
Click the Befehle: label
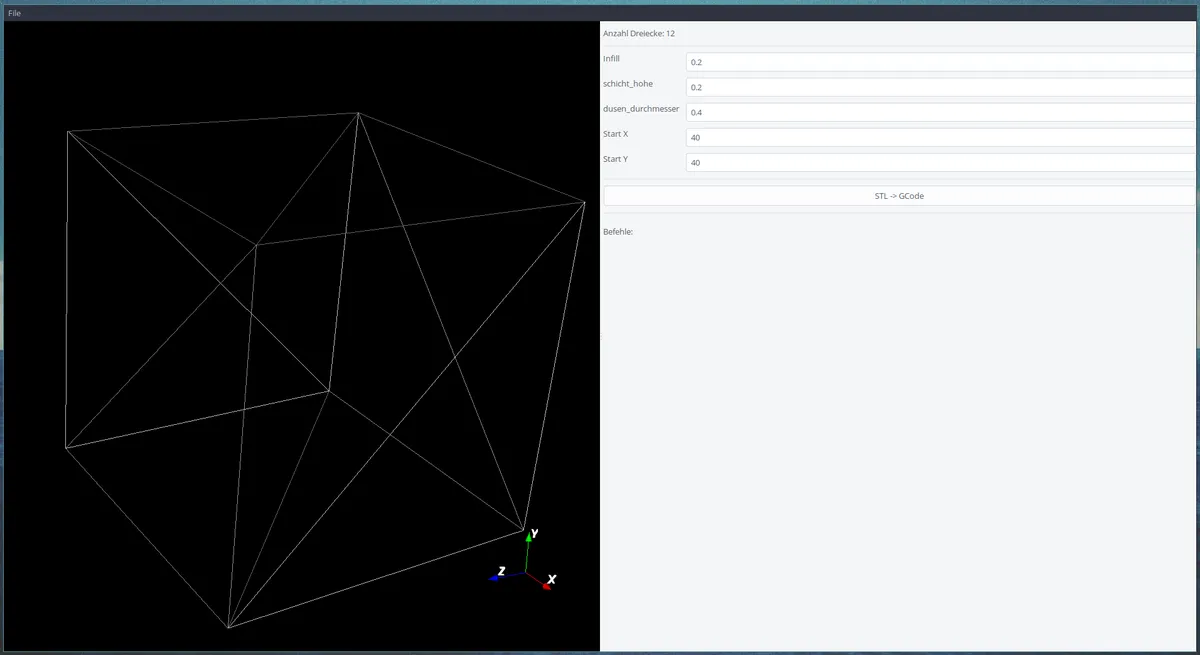tap(618, 232)
